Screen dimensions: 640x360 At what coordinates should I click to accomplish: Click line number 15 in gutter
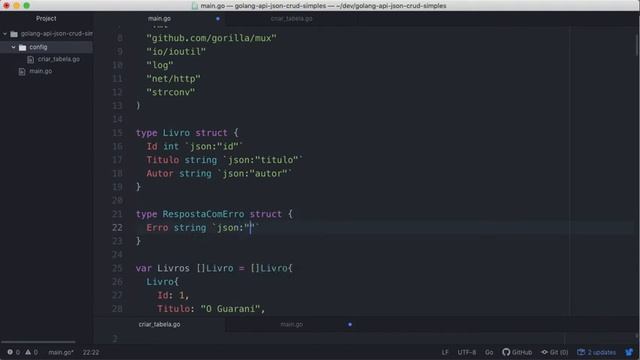pos(117,133)
